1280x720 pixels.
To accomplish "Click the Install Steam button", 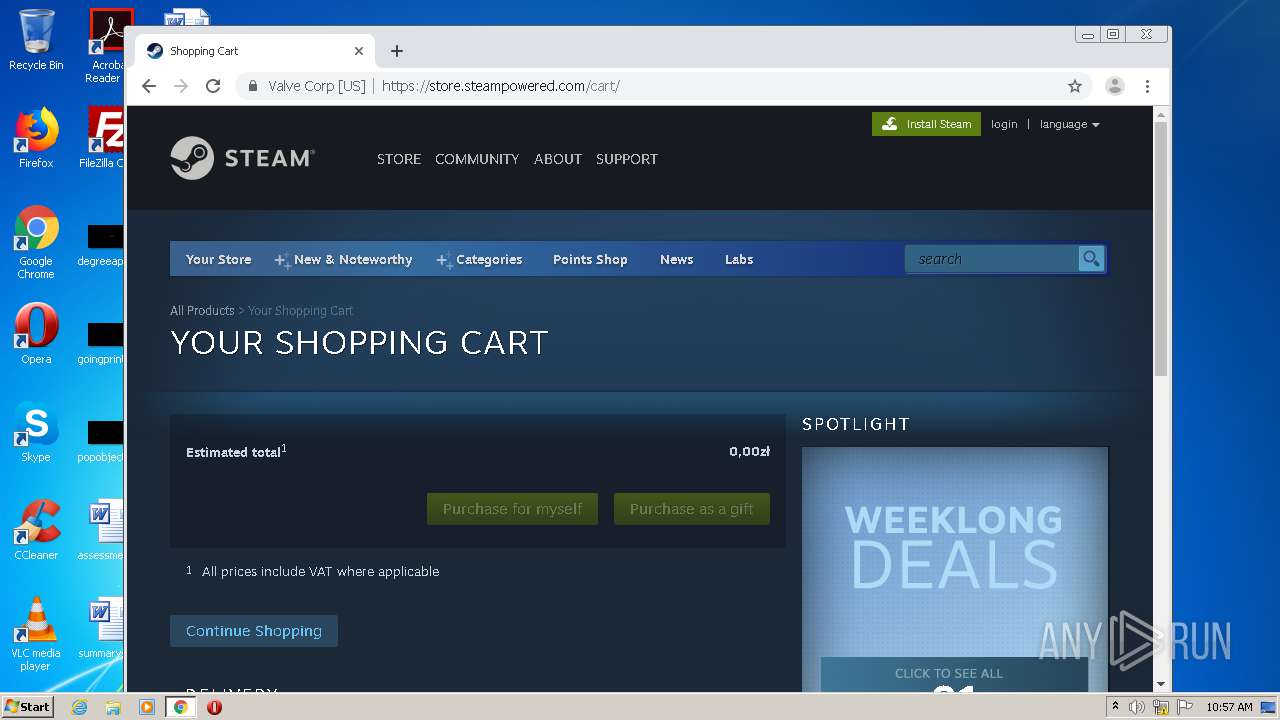I will [926, 124].
